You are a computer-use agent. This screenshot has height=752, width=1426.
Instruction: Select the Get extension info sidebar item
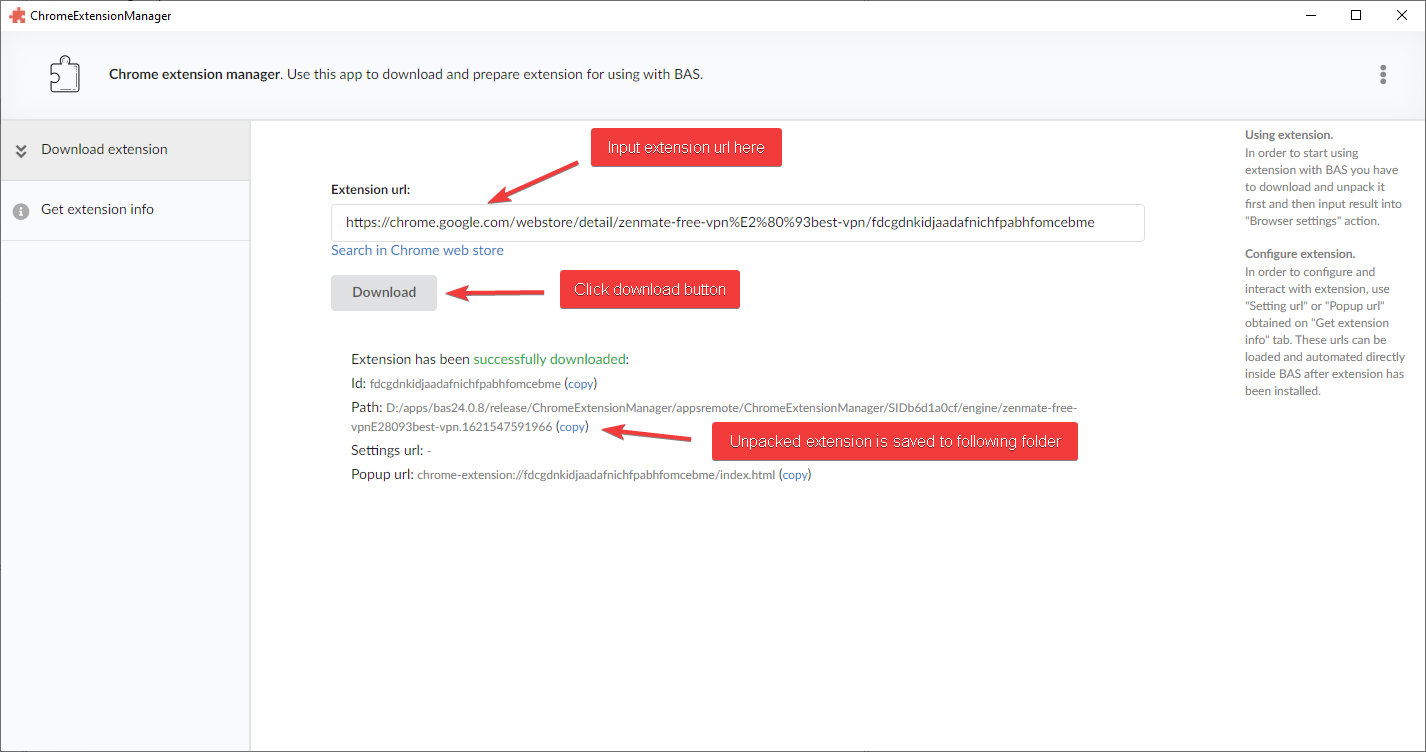[97, 209]
